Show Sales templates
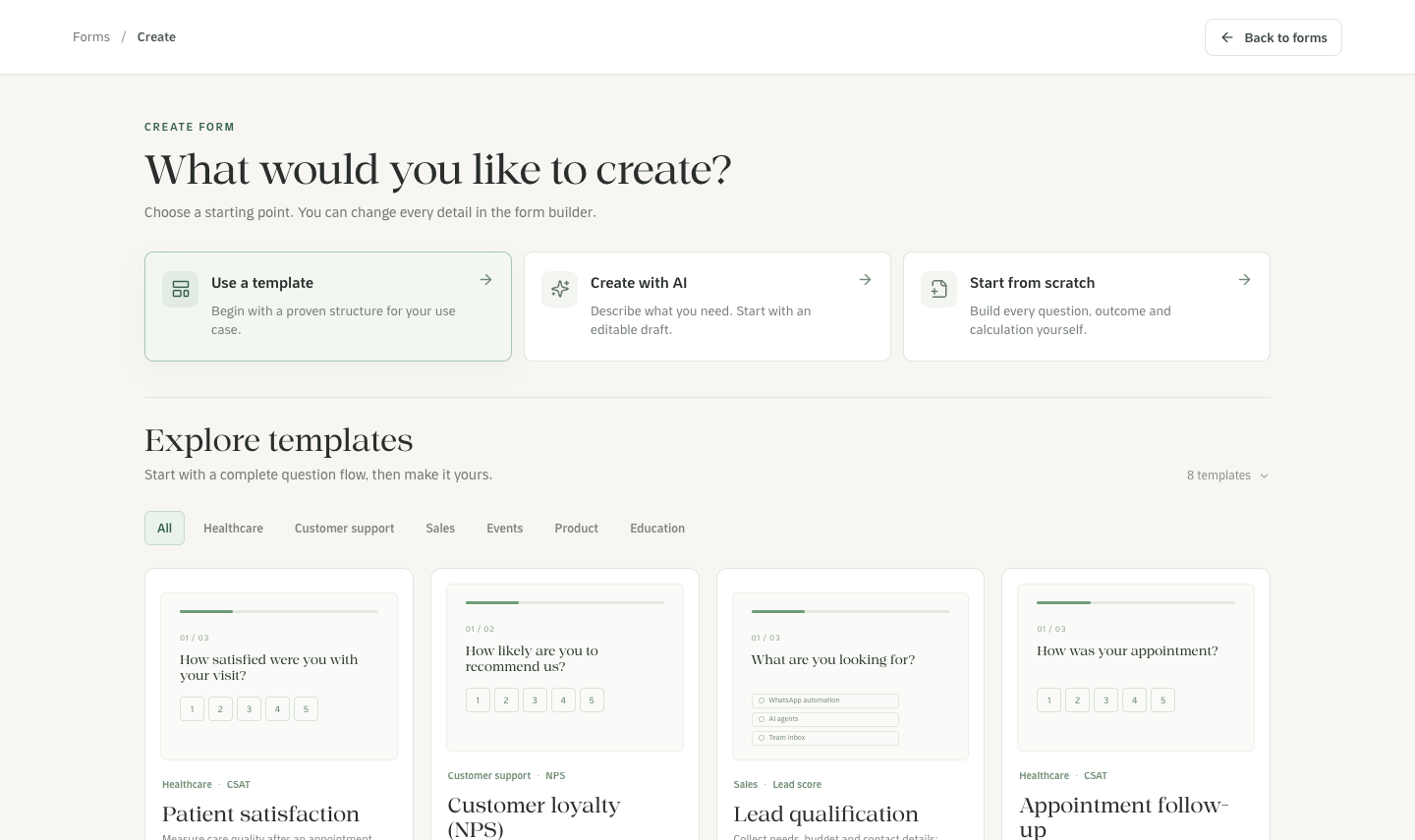 (x=440, y=529)
